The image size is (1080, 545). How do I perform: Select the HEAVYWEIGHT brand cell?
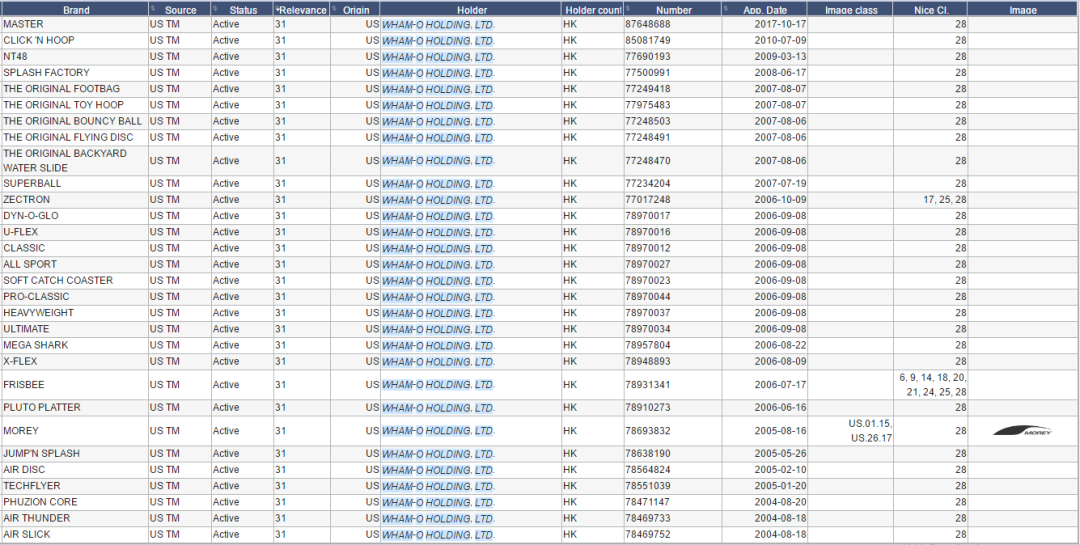(x=75, y=313)
